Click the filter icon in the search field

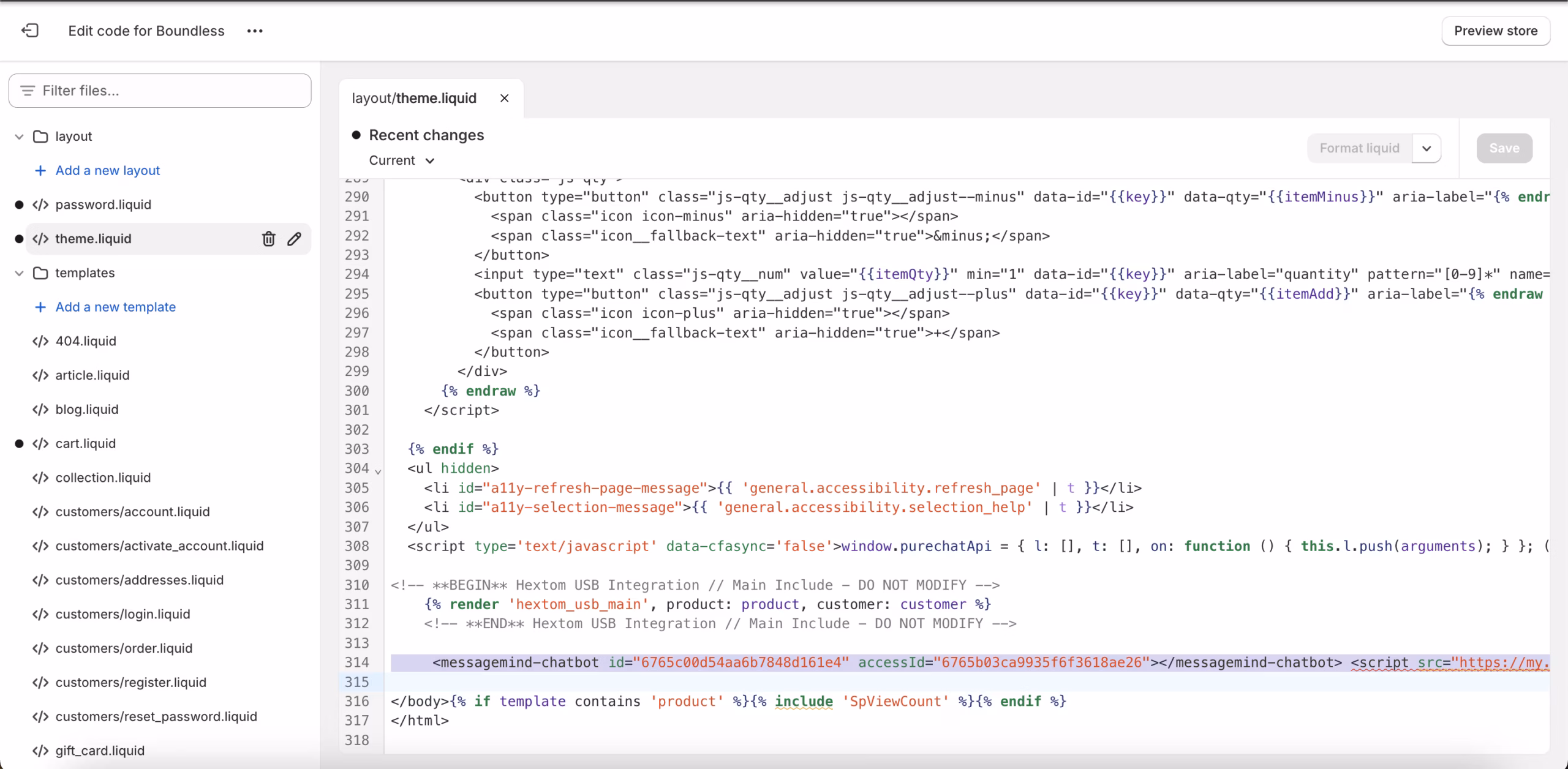click(x=27, y=90)
